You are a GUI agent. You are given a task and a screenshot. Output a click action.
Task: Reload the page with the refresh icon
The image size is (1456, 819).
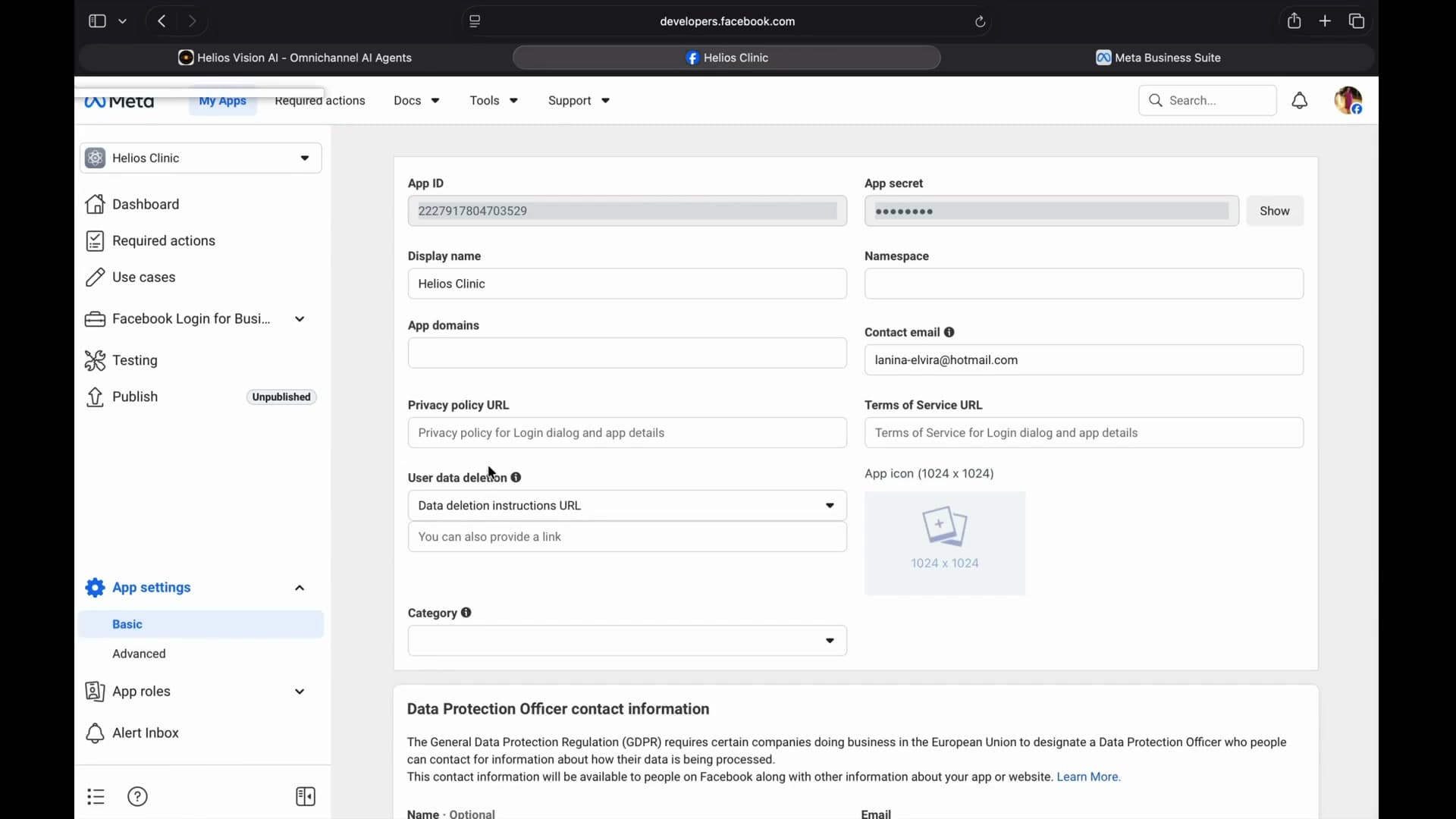tap(981, 22)
